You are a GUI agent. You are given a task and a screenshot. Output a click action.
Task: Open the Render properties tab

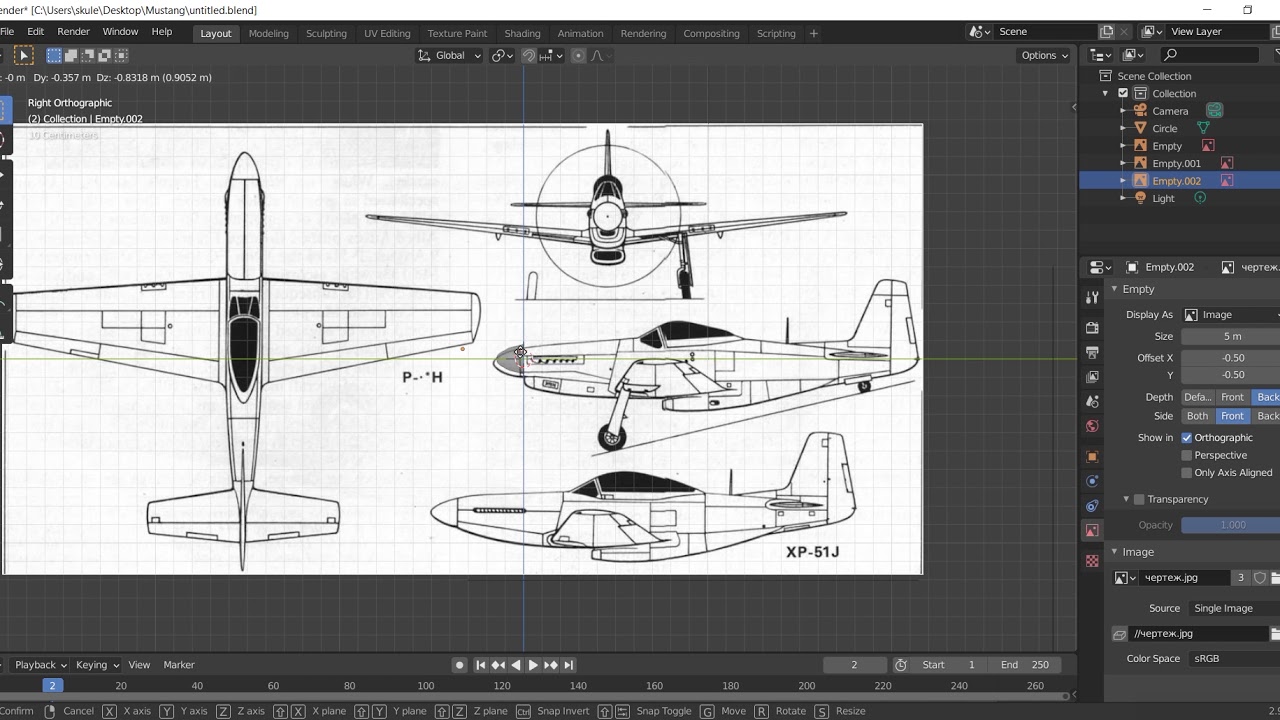[1092, 328]
